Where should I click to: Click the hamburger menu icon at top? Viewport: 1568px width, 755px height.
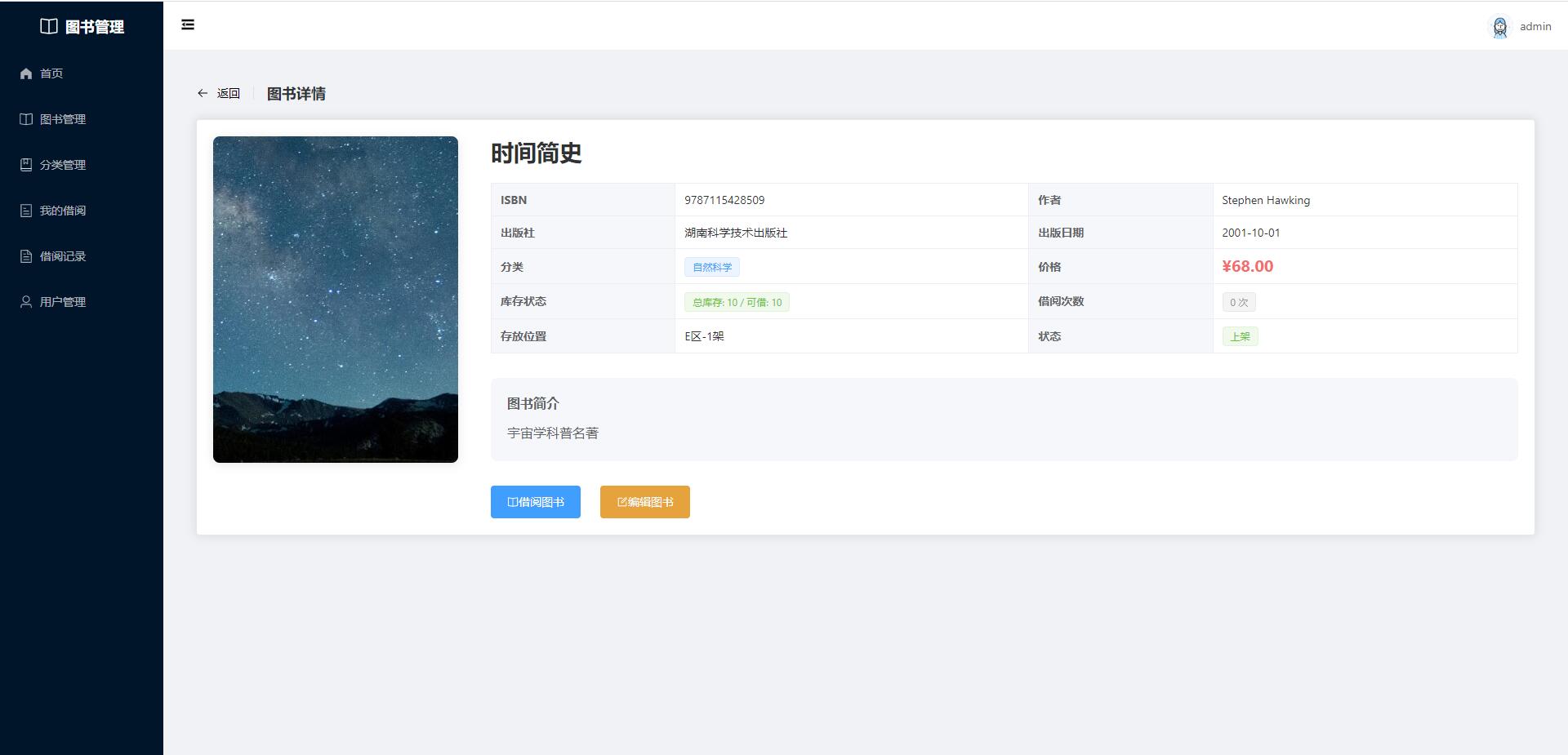(x=188, y=24)
